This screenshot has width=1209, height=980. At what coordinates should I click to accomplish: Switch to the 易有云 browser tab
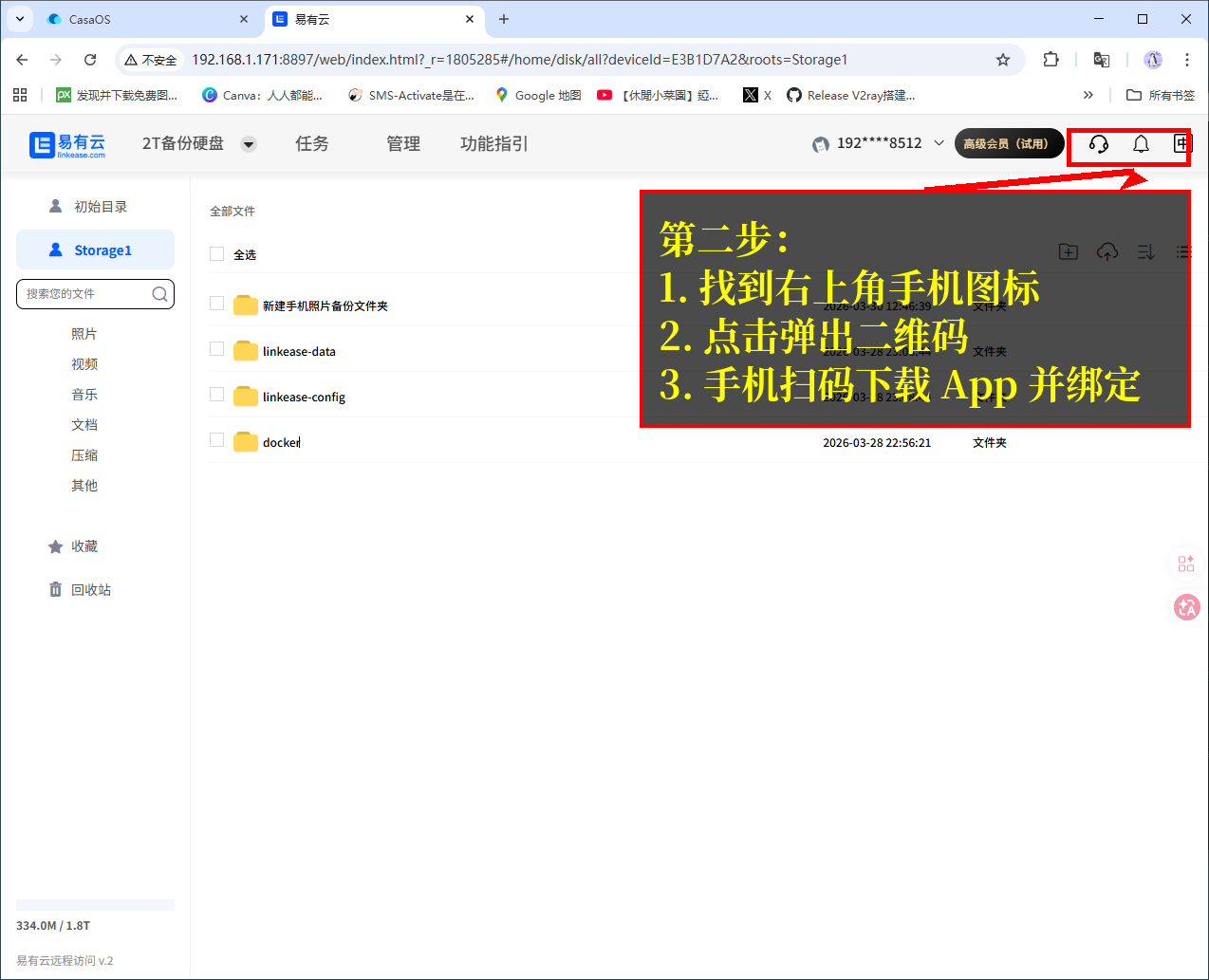tap(375, 19)
